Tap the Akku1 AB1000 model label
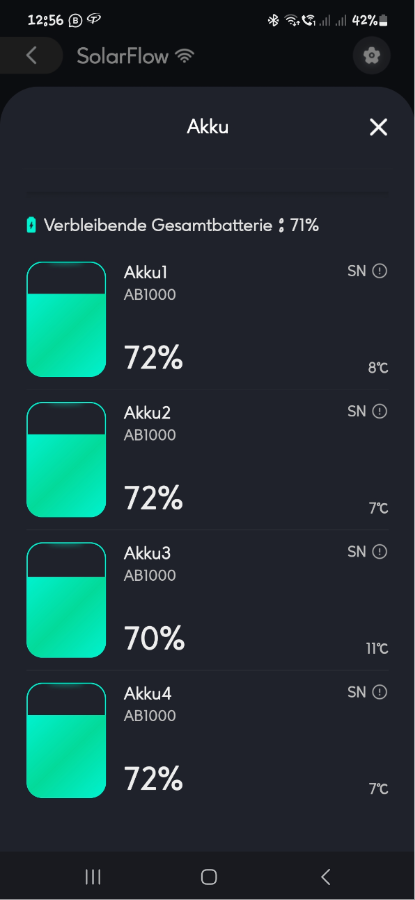This screenshot has width=415, height=900. click(150, 295)
